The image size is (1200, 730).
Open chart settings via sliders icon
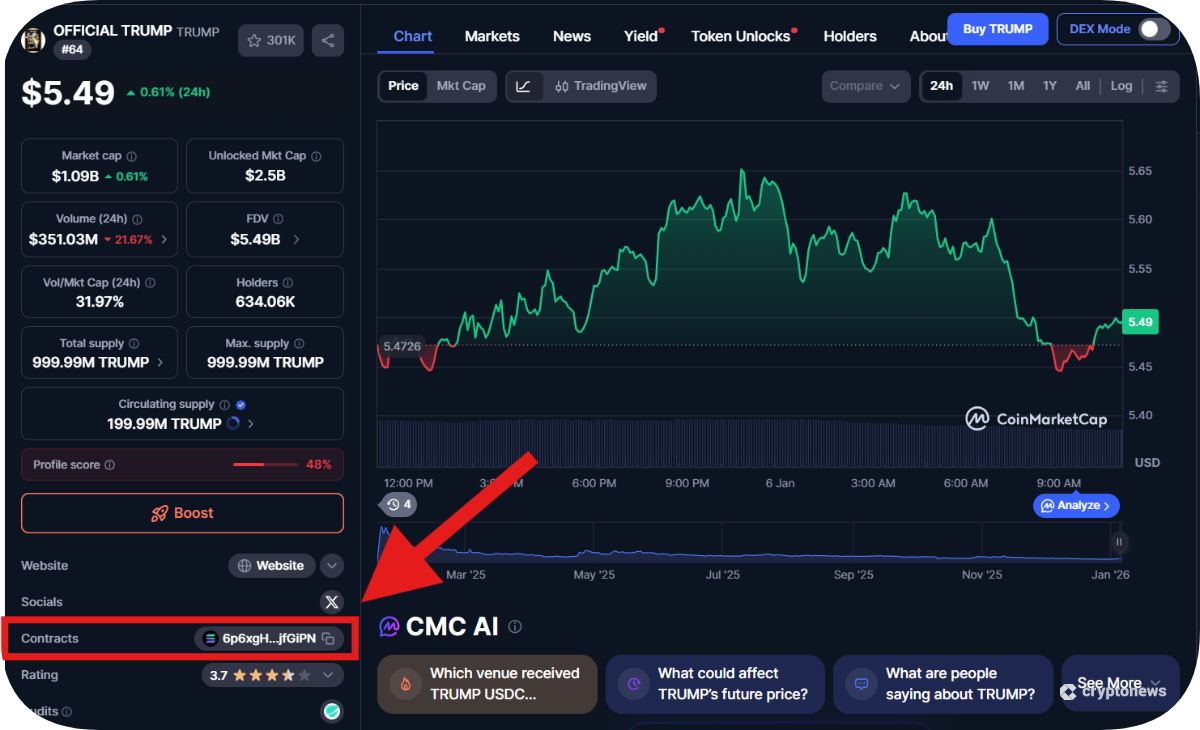point(1161,86)
